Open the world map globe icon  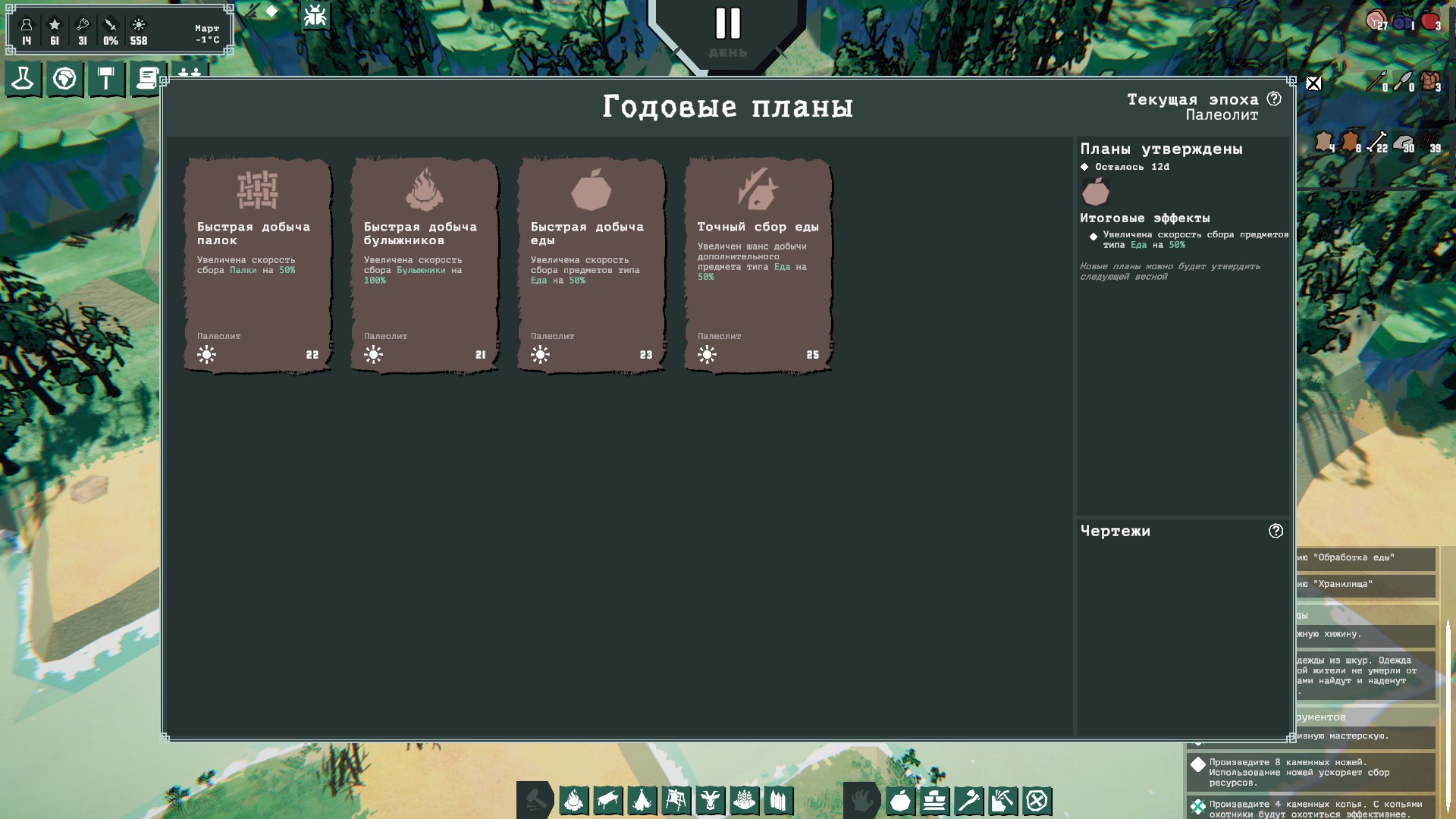coord(64,79)
